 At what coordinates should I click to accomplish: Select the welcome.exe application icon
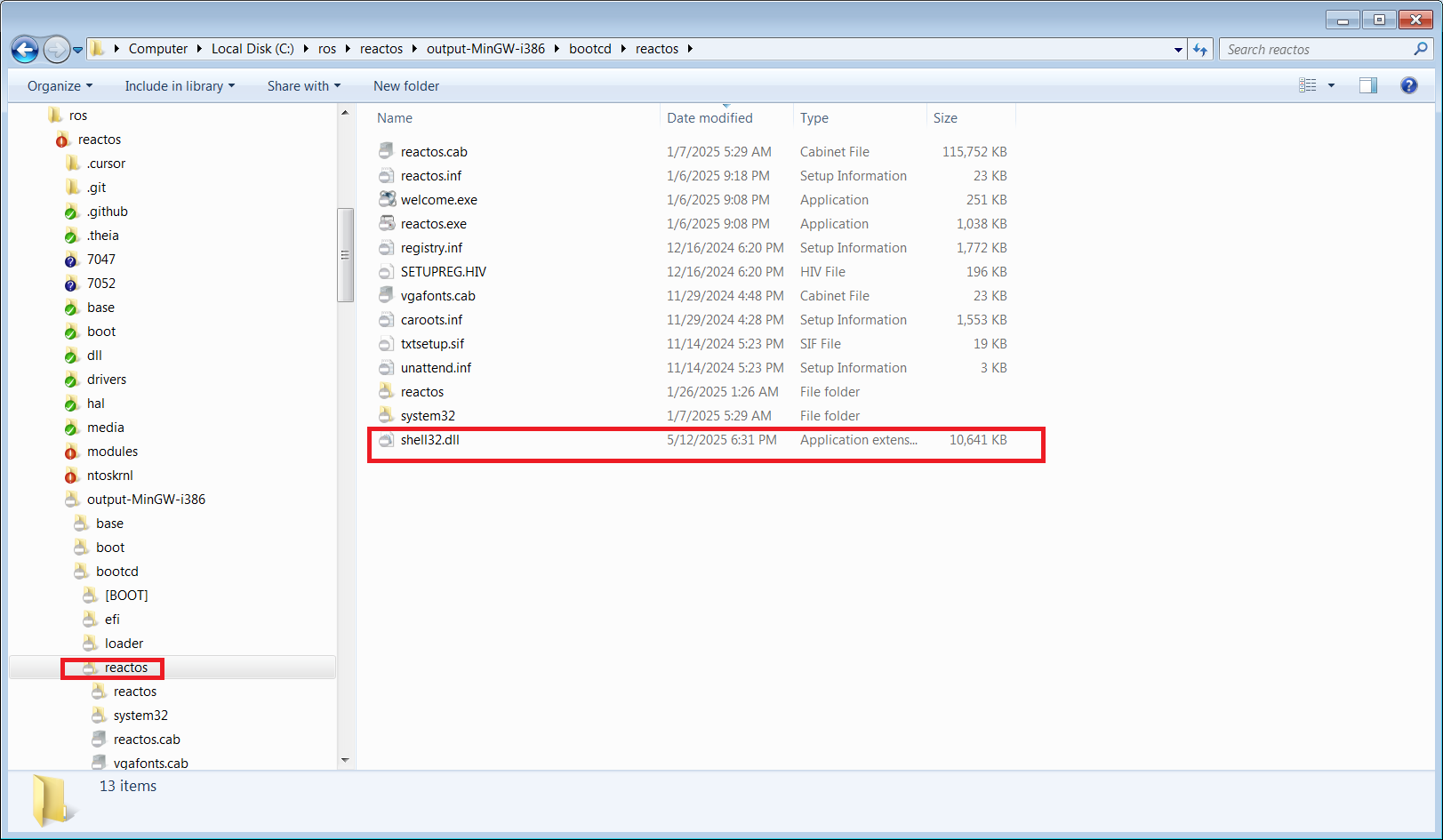[387, 200]
